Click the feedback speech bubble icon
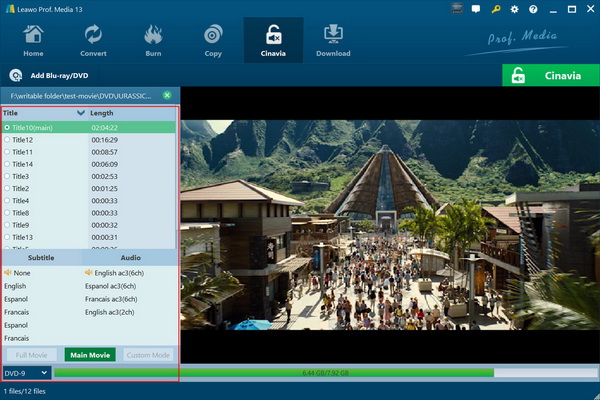The width and height of the screenshot is (600, 400). point(476,9)
